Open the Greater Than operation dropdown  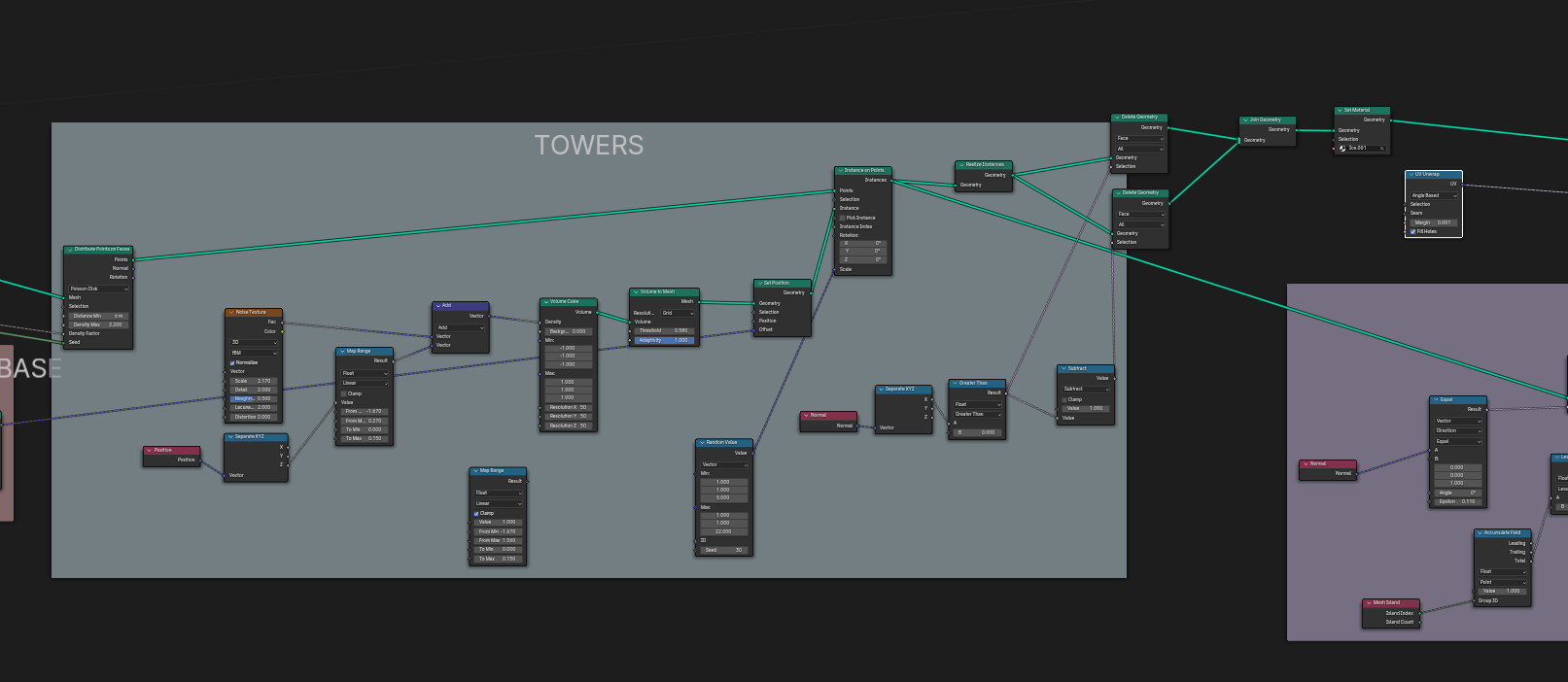pos(977,414)
